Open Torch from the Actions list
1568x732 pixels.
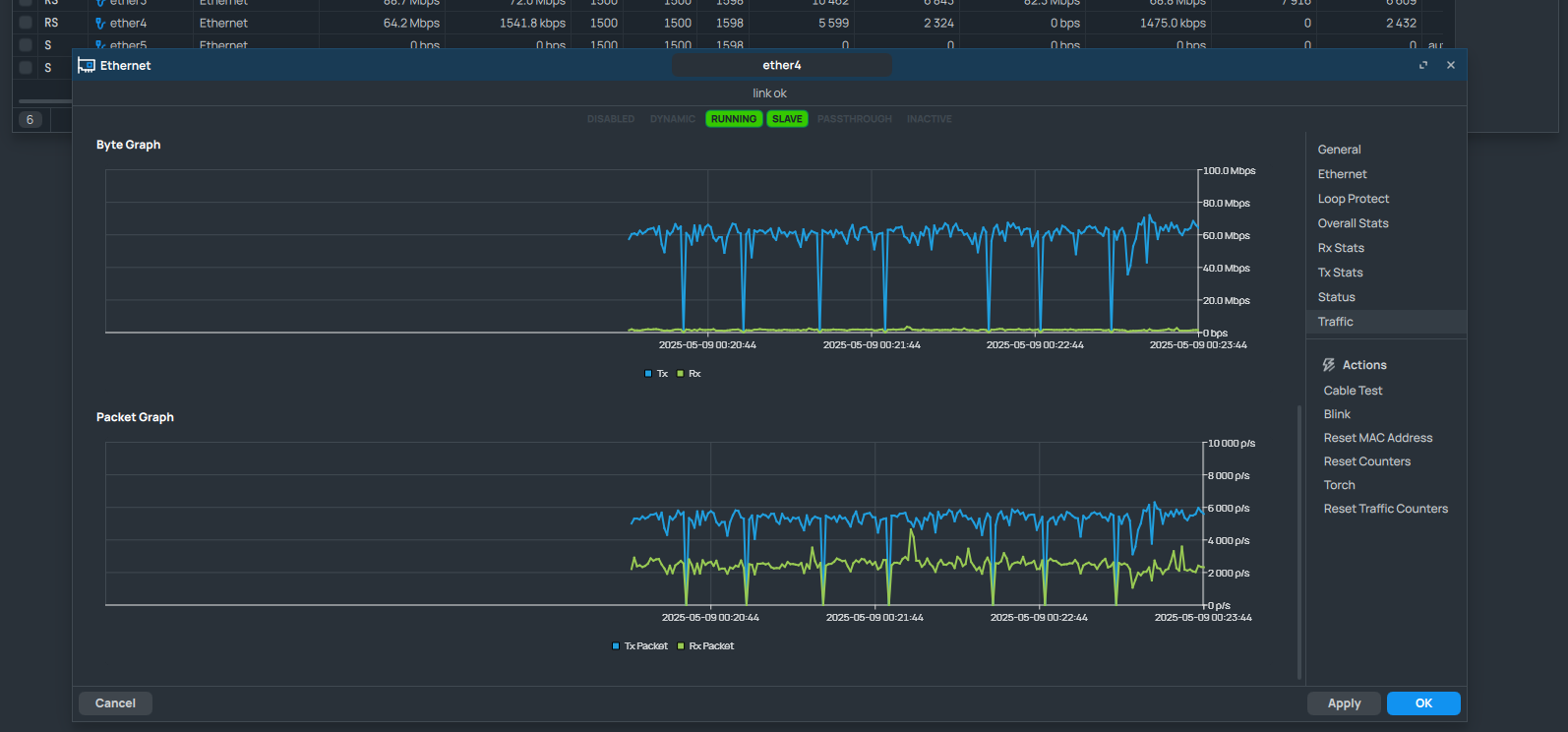(x=1339, y=485)
